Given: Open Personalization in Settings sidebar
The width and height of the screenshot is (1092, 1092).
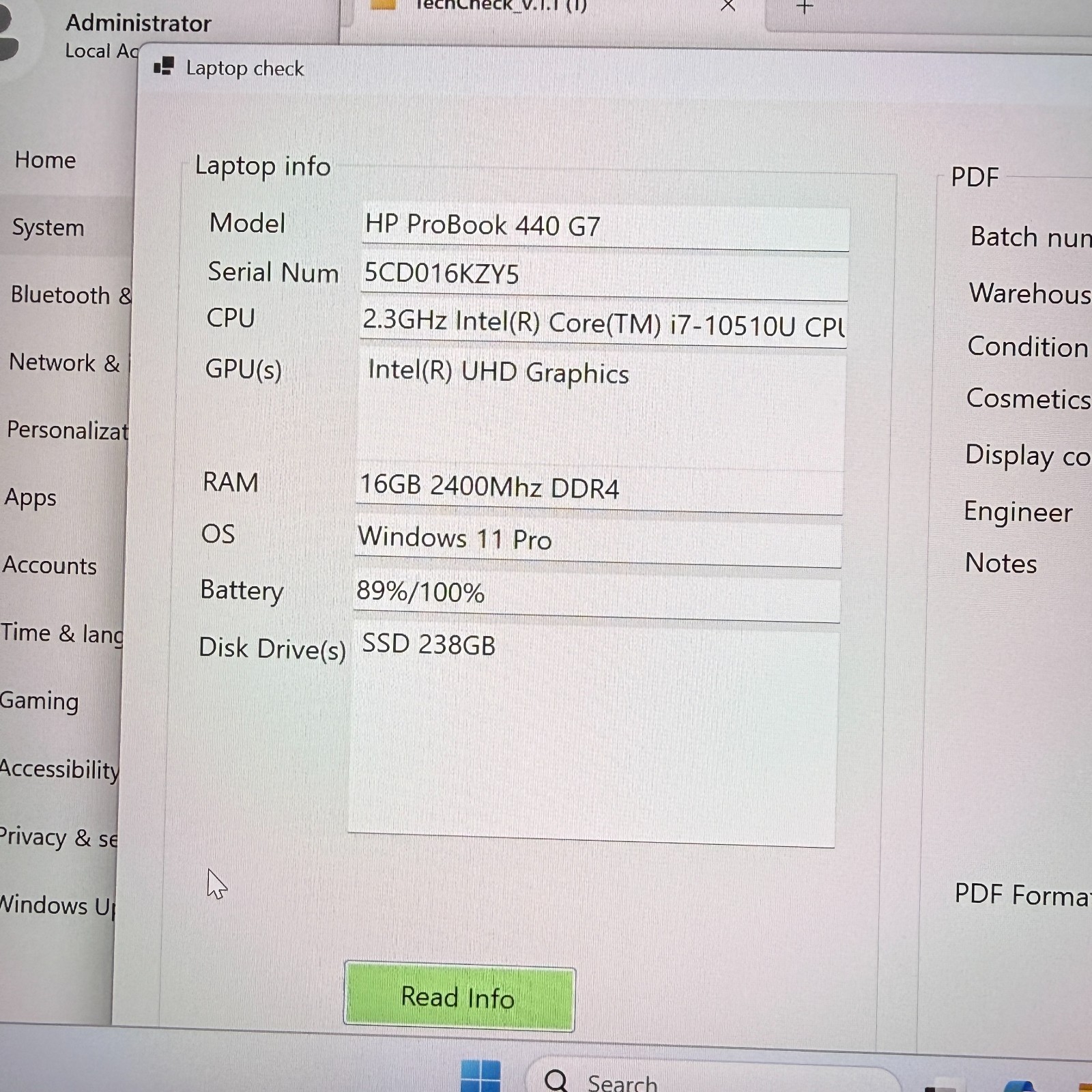Looking at the screenshot, I should click(x=67, y=430).
